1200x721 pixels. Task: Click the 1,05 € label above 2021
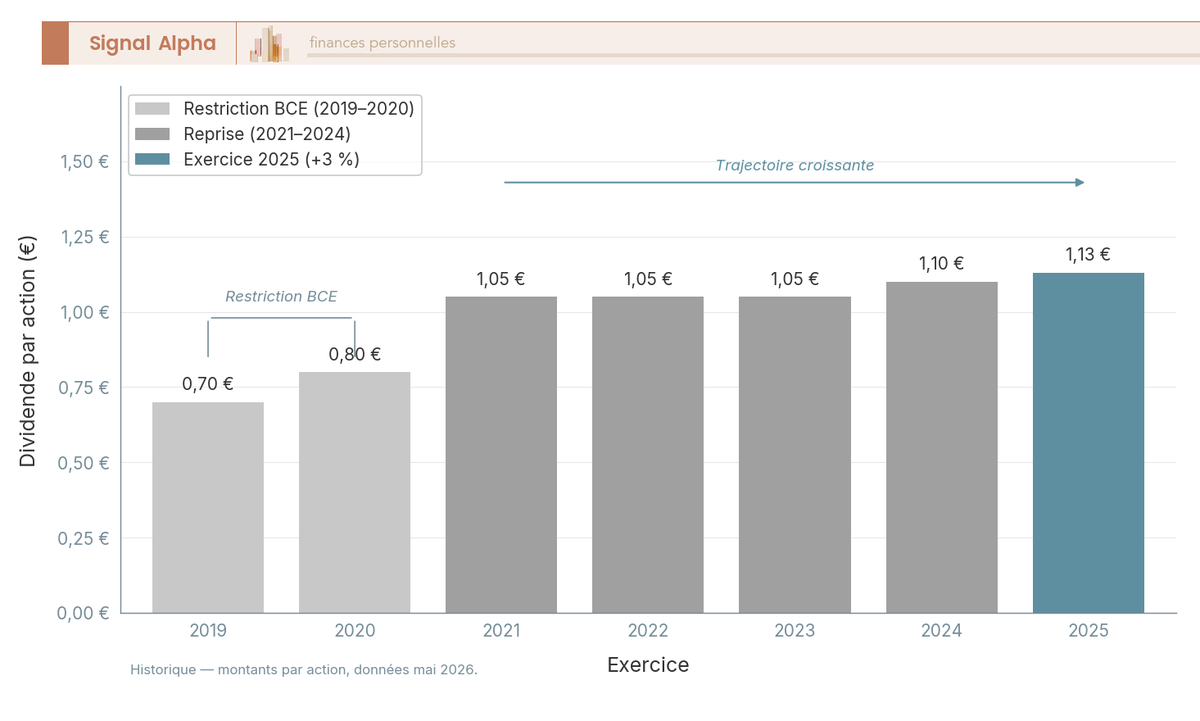pyautogui.click(x=501, y=279)
